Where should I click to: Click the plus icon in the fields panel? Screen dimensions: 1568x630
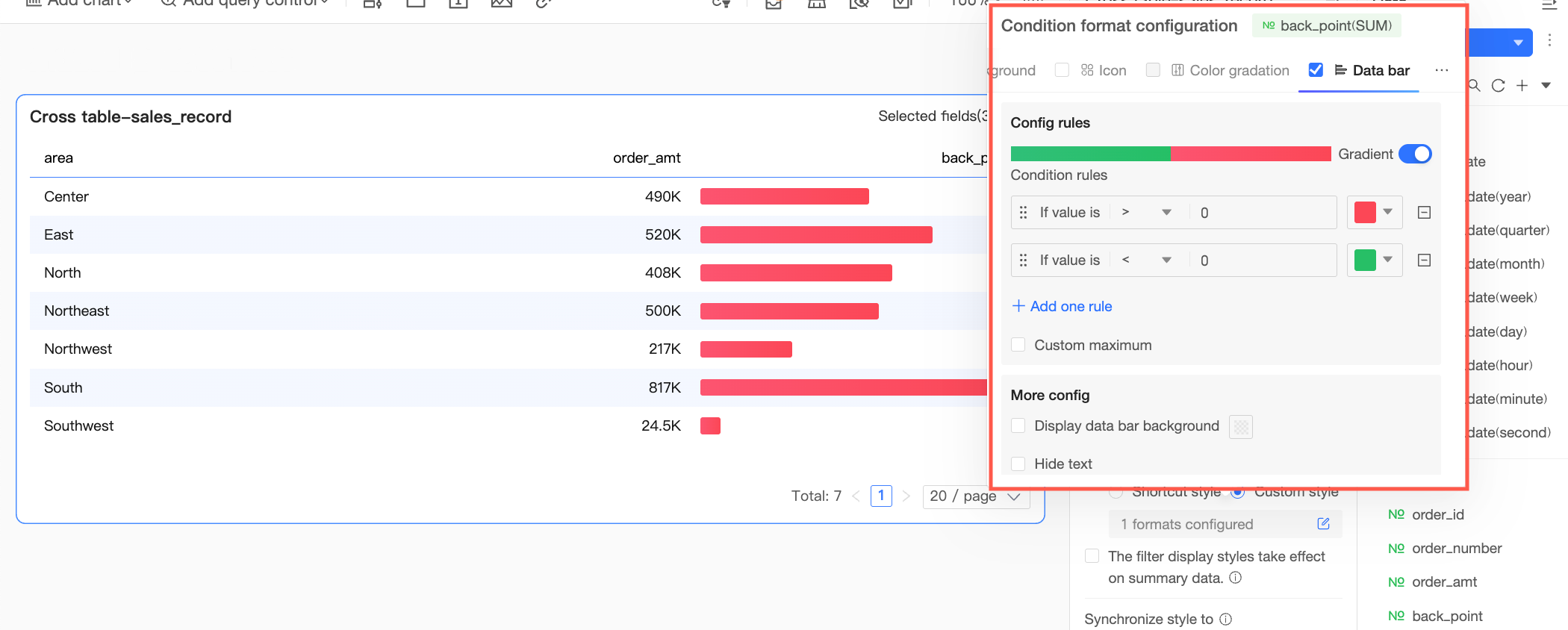pos(1522,86)
